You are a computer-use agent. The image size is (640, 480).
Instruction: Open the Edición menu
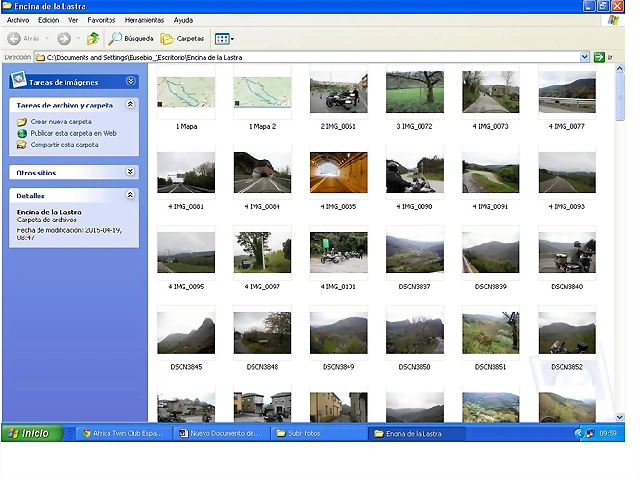coord(49,20)
